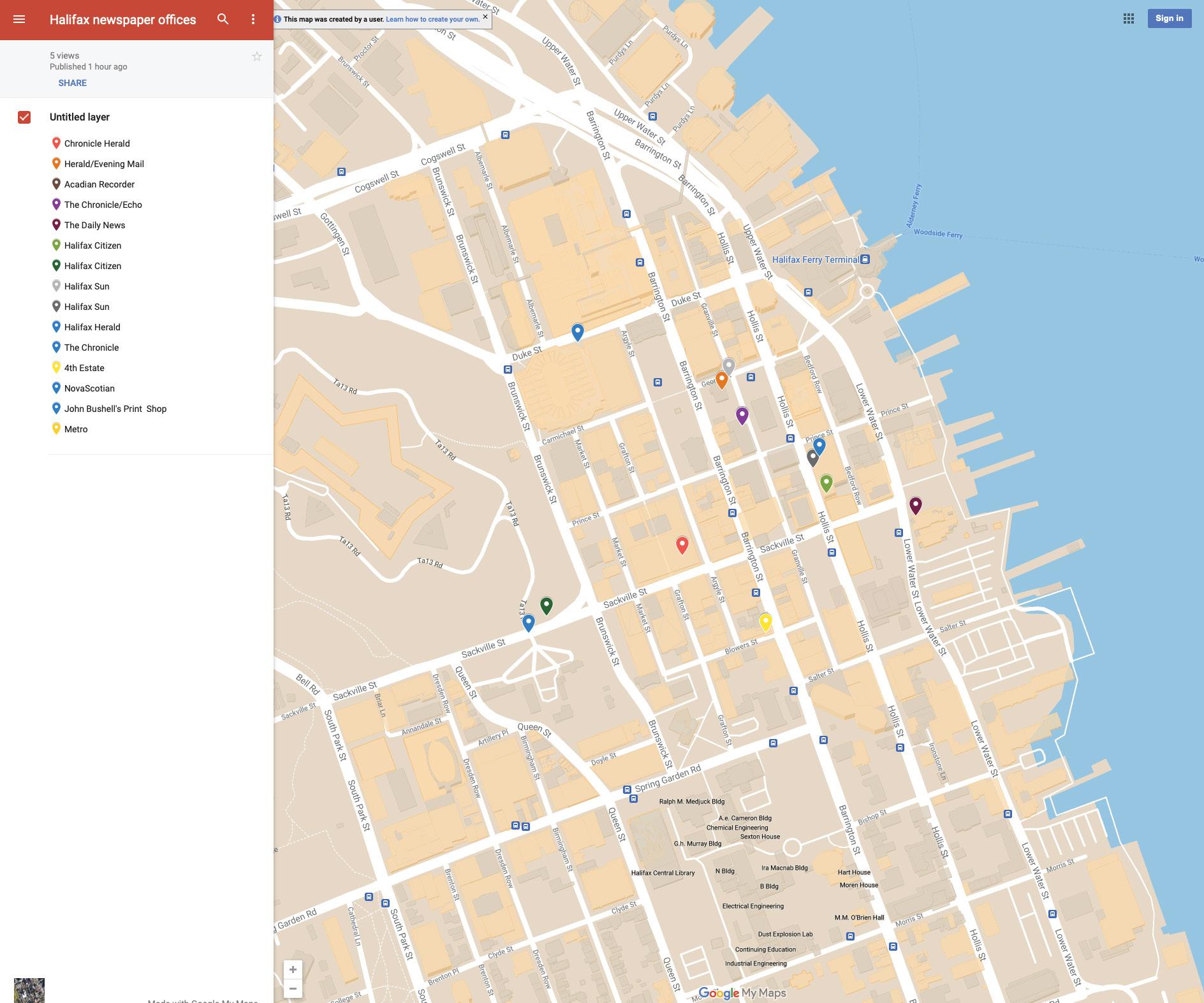Screen dimensions: 1204x1003
Task: Select 'Halifax Citizen' with the light green pin
Action: pyautogui.click(x=92, y=245)
